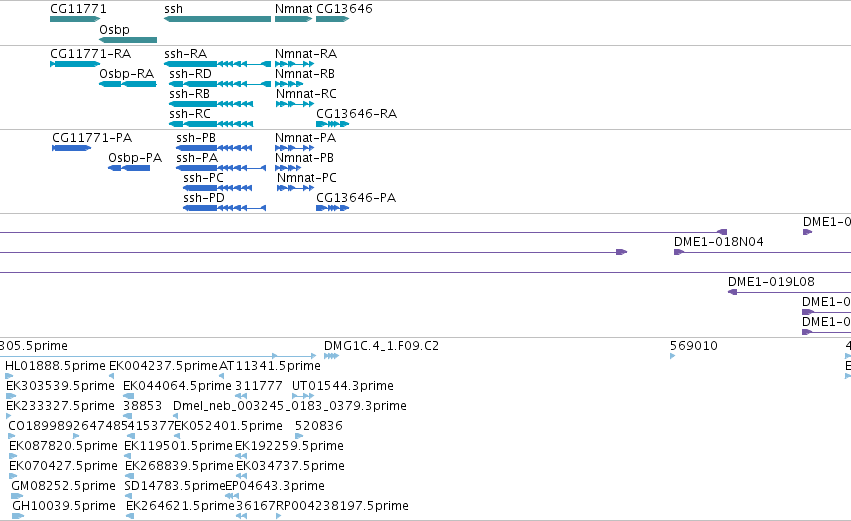Select the Osbp gene bar

(x=128, y=40)
